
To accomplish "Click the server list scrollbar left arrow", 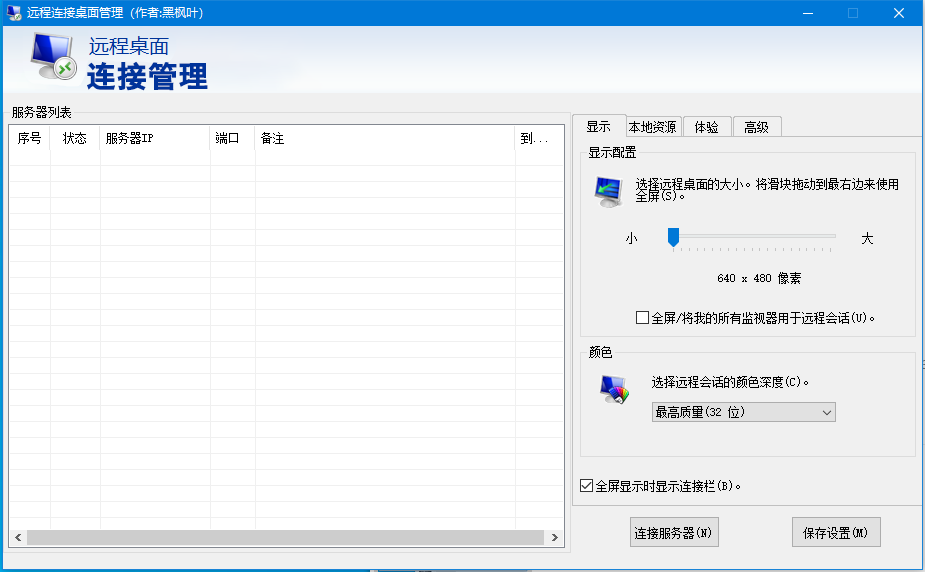I will 18,537.
